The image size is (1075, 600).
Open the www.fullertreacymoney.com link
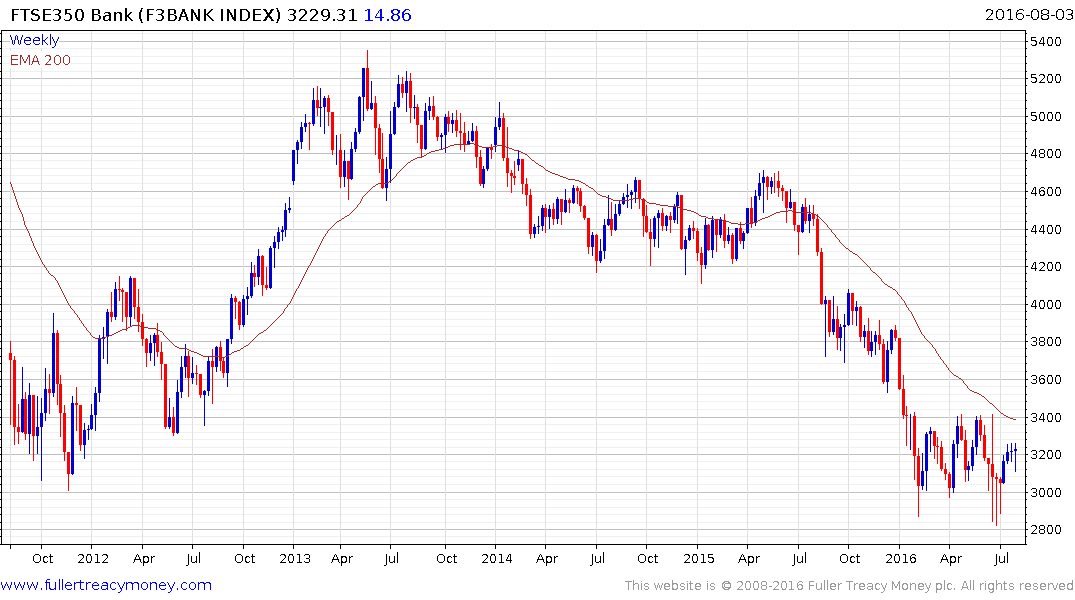click(x=106, y=586)
